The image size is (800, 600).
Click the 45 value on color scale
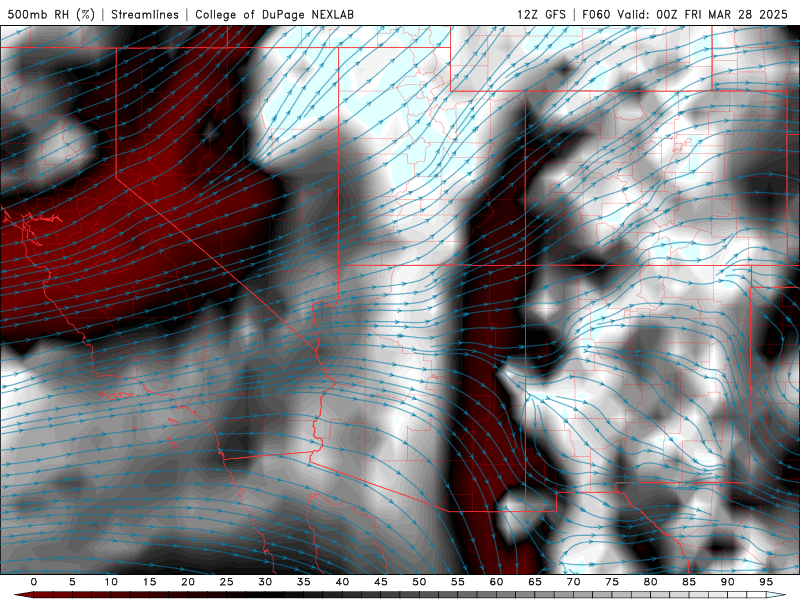click(380, 582)
